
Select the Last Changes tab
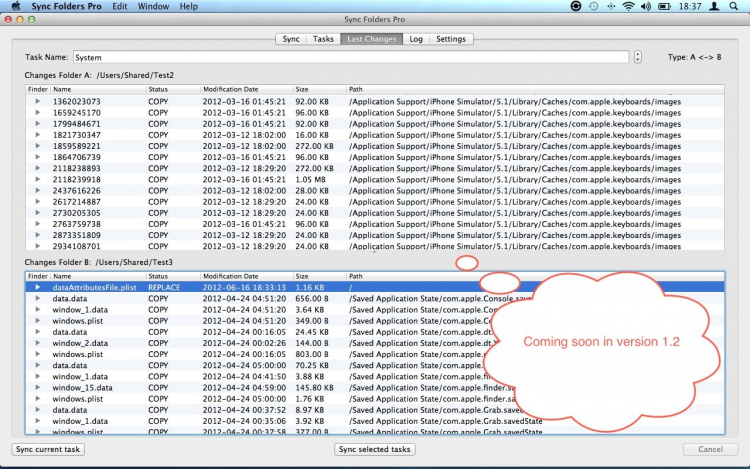372,39
